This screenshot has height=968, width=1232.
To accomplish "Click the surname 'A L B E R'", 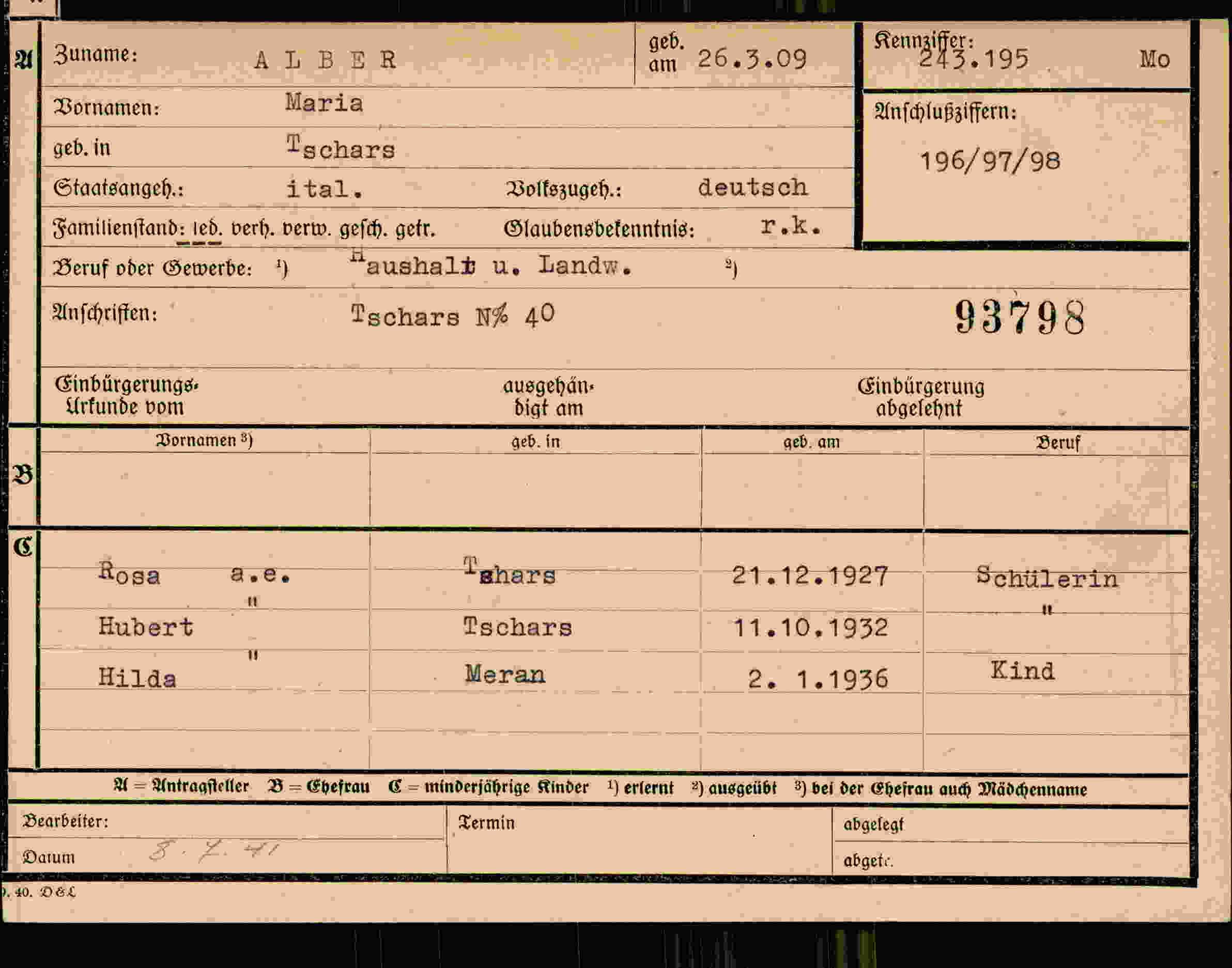I will click(x=326, y=60).
